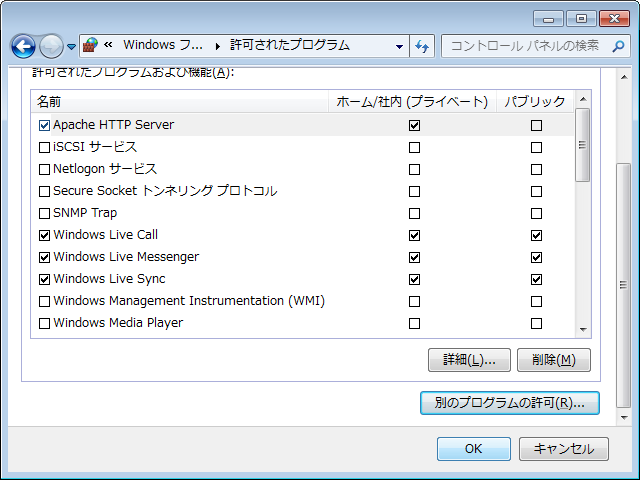
Task: Click the refresh button beside address bar
Action: [422, 46]
